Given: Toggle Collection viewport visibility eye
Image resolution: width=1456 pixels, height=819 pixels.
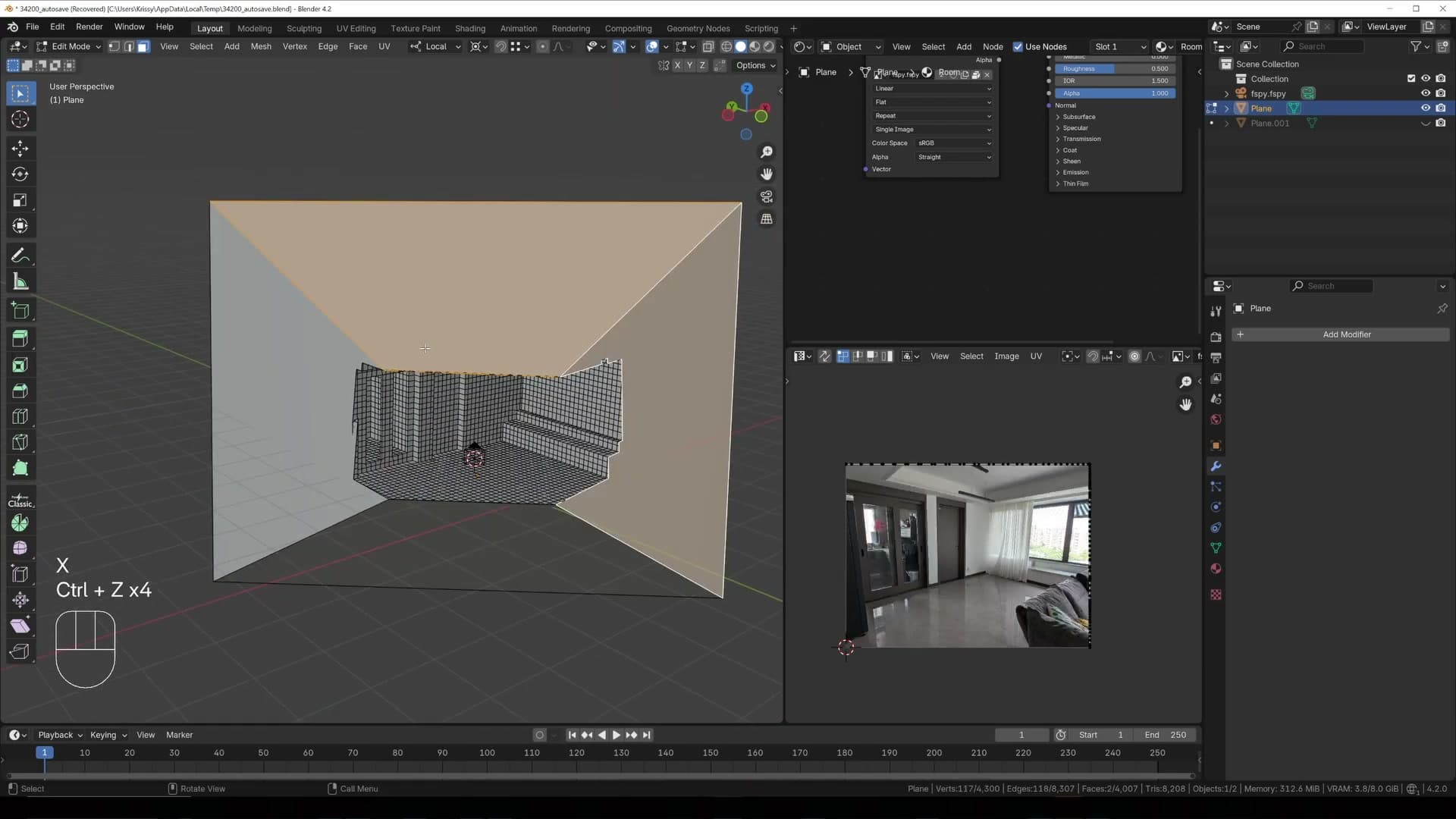Looking at the screenshot, I should point(1426,79).
